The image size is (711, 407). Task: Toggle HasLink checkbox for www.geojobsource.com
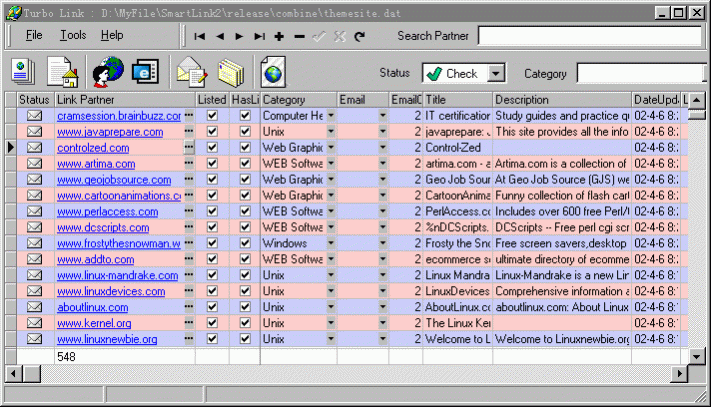coord(245,179)
